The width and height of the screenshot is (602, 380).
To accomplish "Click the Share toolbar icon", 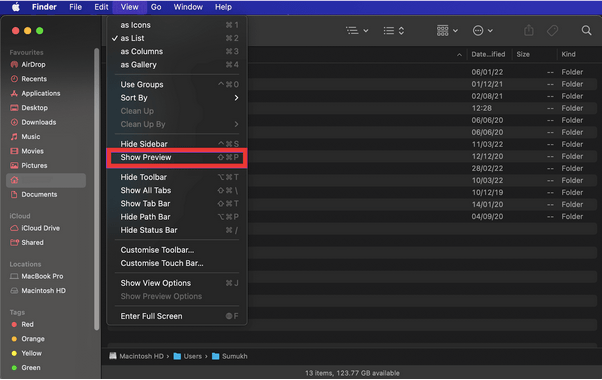I will click(x=529, y=30).
